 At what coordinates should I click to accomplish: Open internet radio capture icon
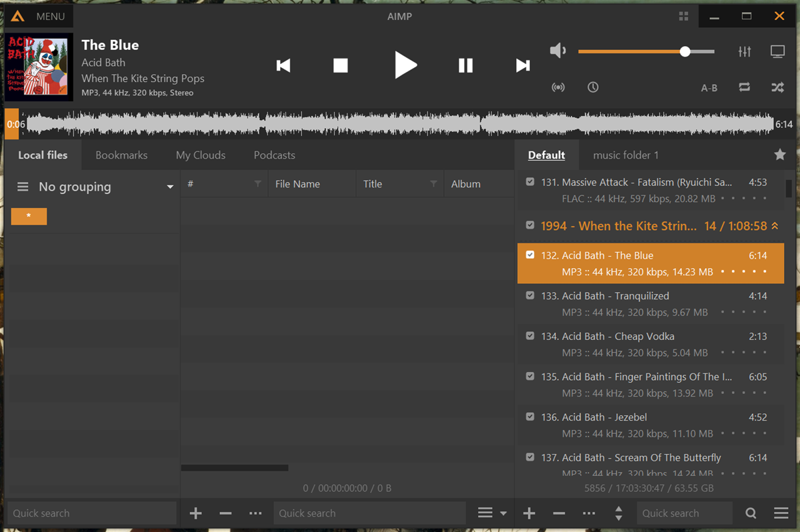[x=558, y=87]
